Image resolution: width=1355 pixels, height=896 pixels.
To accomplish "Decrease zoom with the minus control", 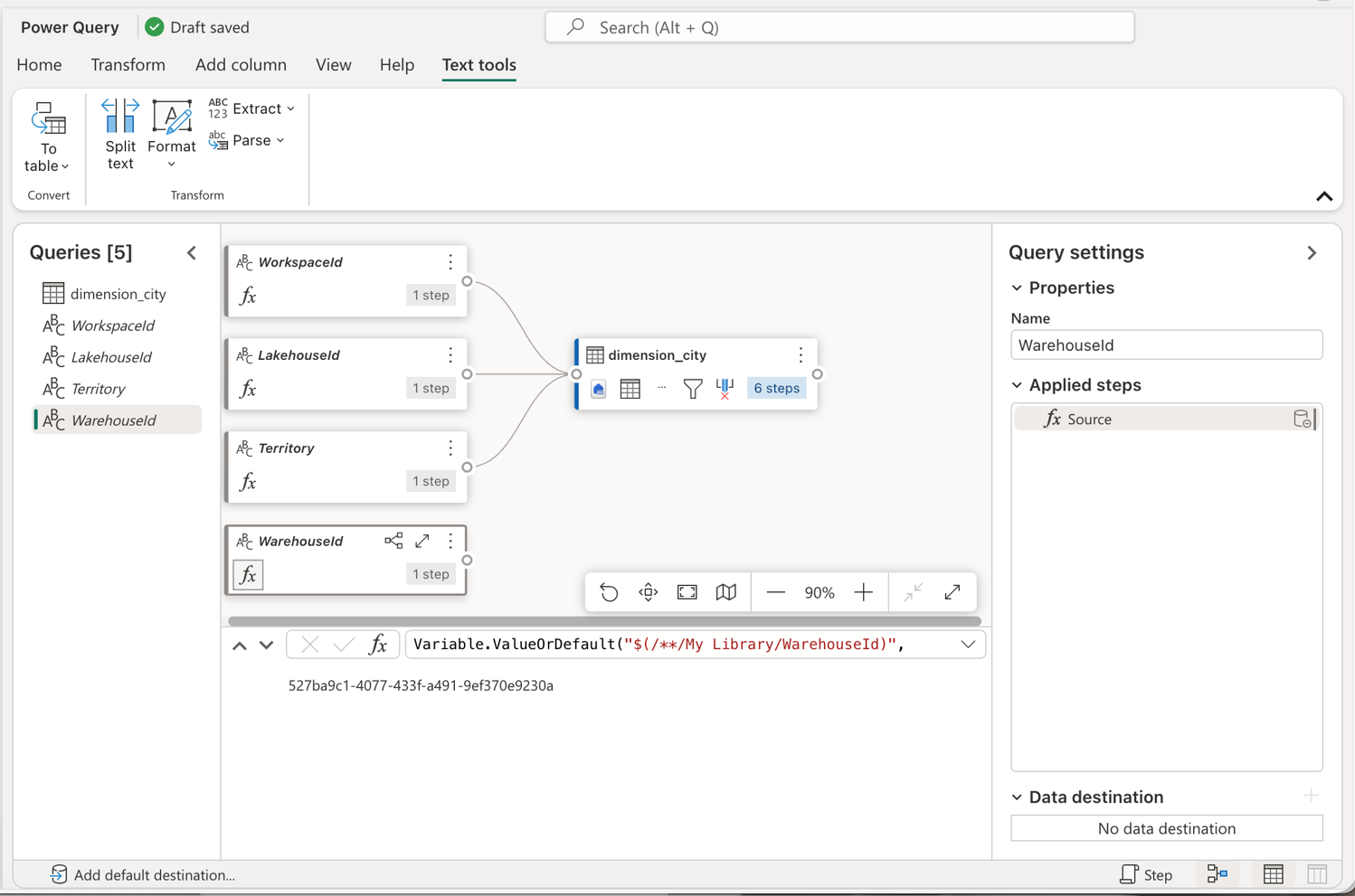I will pyautogui.click(x=775, y=592).
